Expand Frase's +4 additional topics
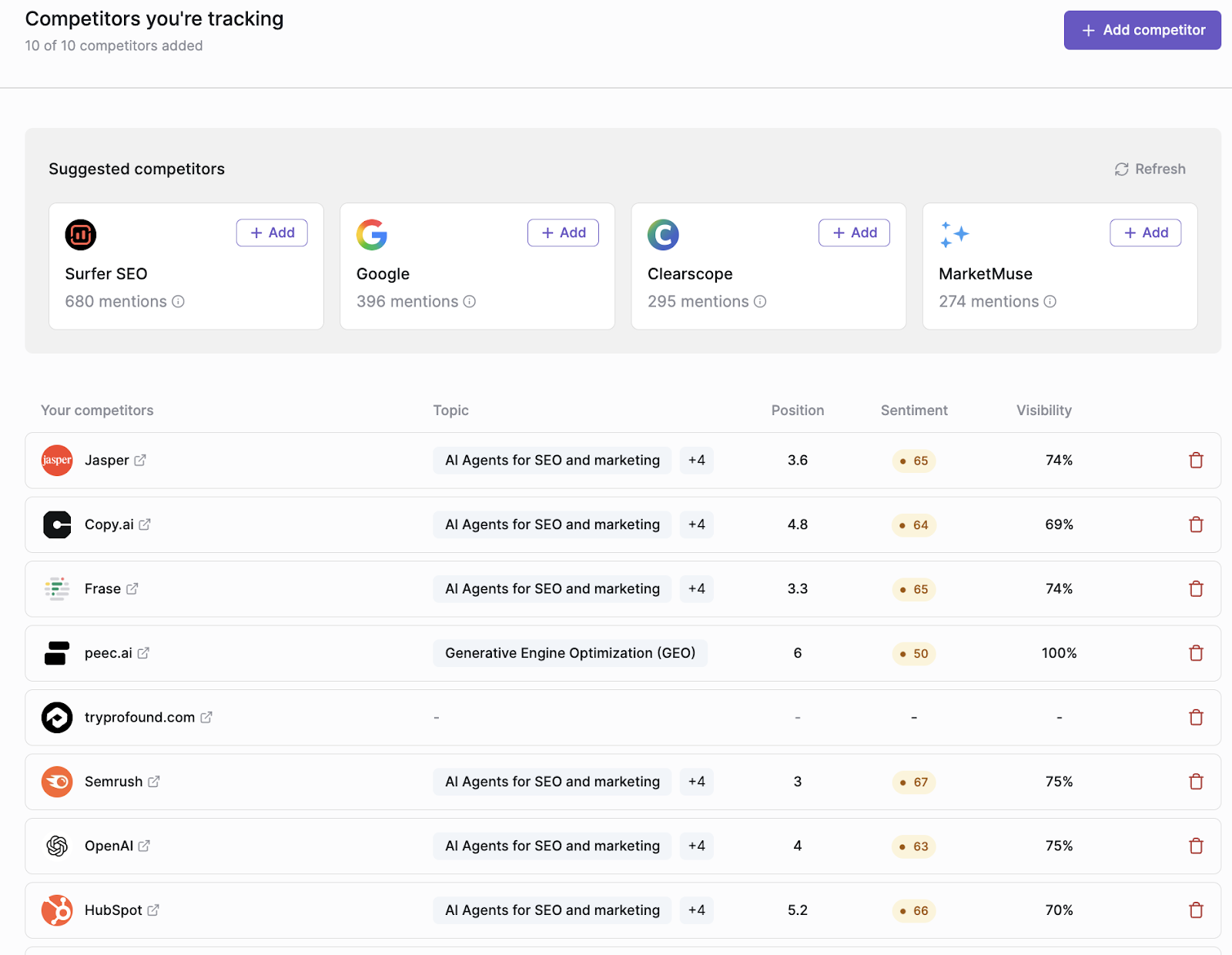Viewport: 1232px width, 955px height. point(697,589)
